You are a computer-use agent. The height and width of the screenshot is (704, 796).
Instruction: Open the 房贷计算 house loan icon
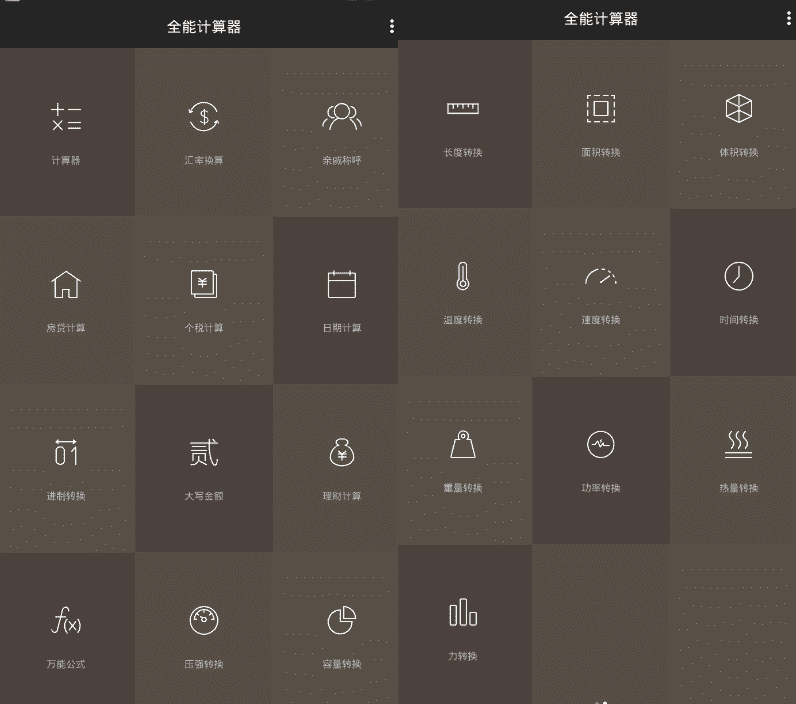point(66,284)
